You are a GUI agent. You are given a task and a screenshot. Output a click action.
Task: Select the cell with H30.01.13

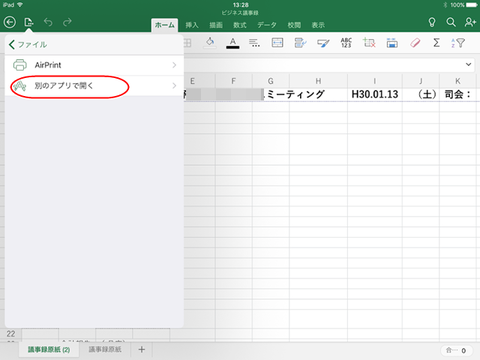(375, 94)
